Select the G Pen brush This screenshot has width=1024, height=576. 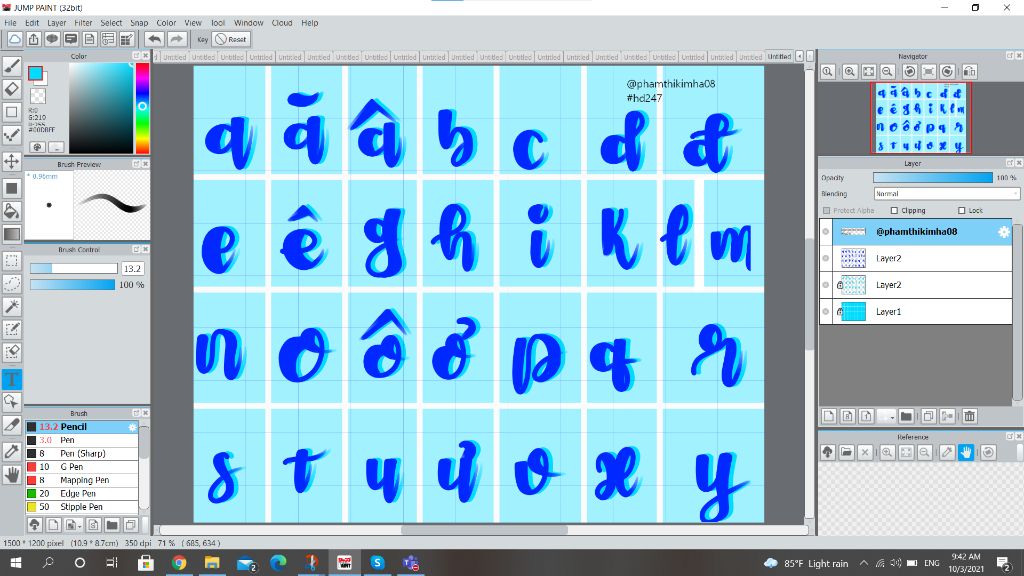[82, 467]
